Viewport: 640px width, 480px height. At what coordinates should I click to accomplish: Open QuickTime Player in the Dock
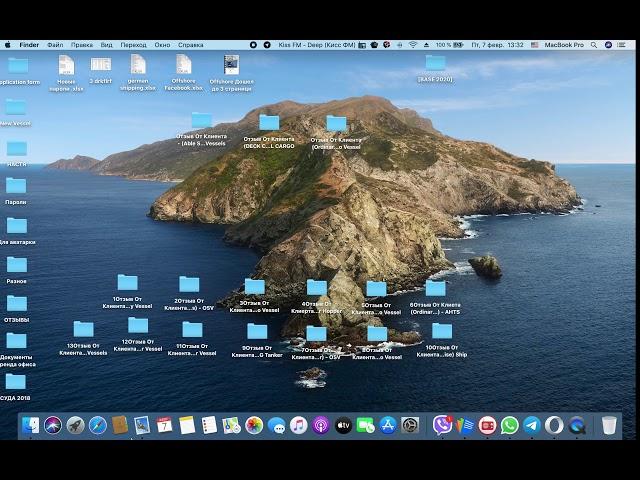click(x=577, y=425)
